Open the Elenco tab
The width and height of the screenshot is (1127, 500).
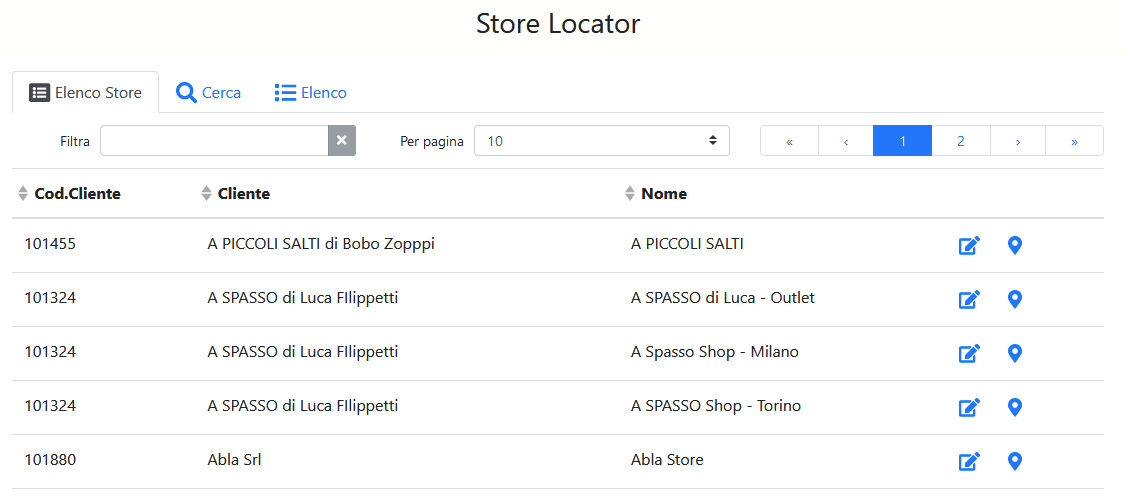pos(311,93)
